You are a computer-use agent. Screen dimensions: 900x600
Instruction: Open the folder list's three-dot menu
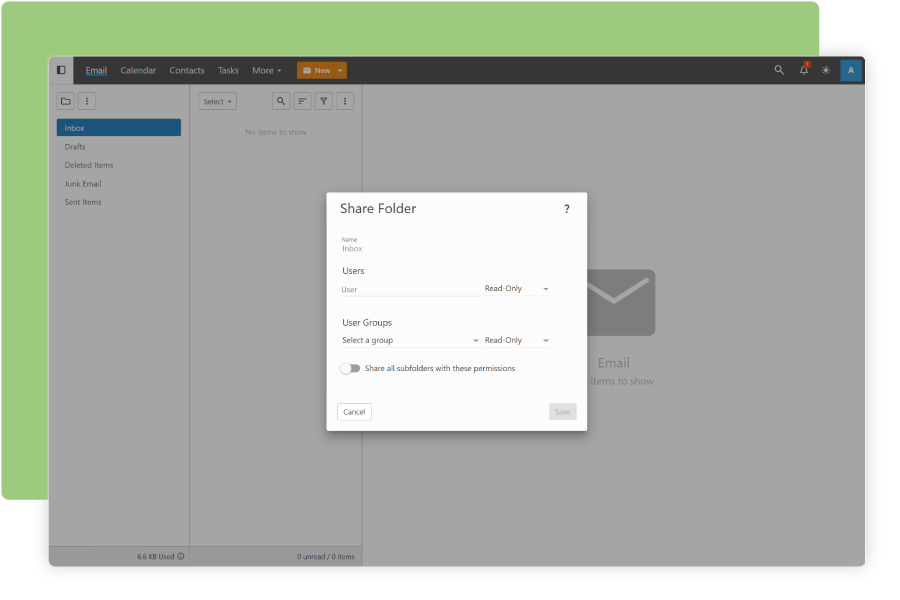pos(87,101)
